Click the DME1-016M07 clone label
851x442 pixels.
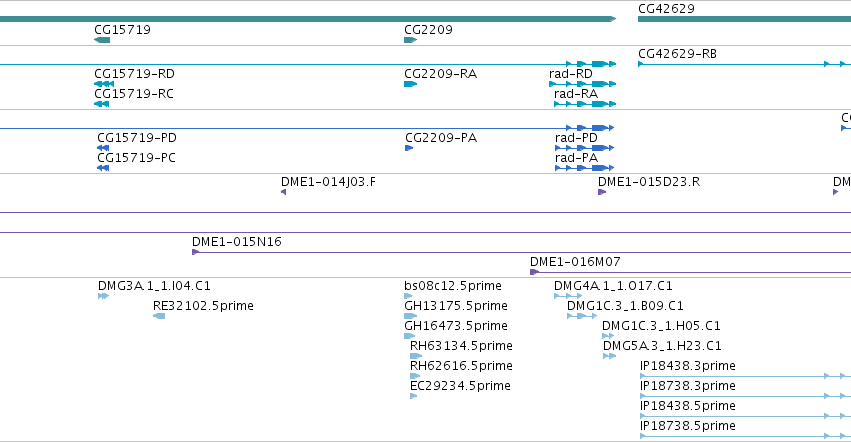575,262
